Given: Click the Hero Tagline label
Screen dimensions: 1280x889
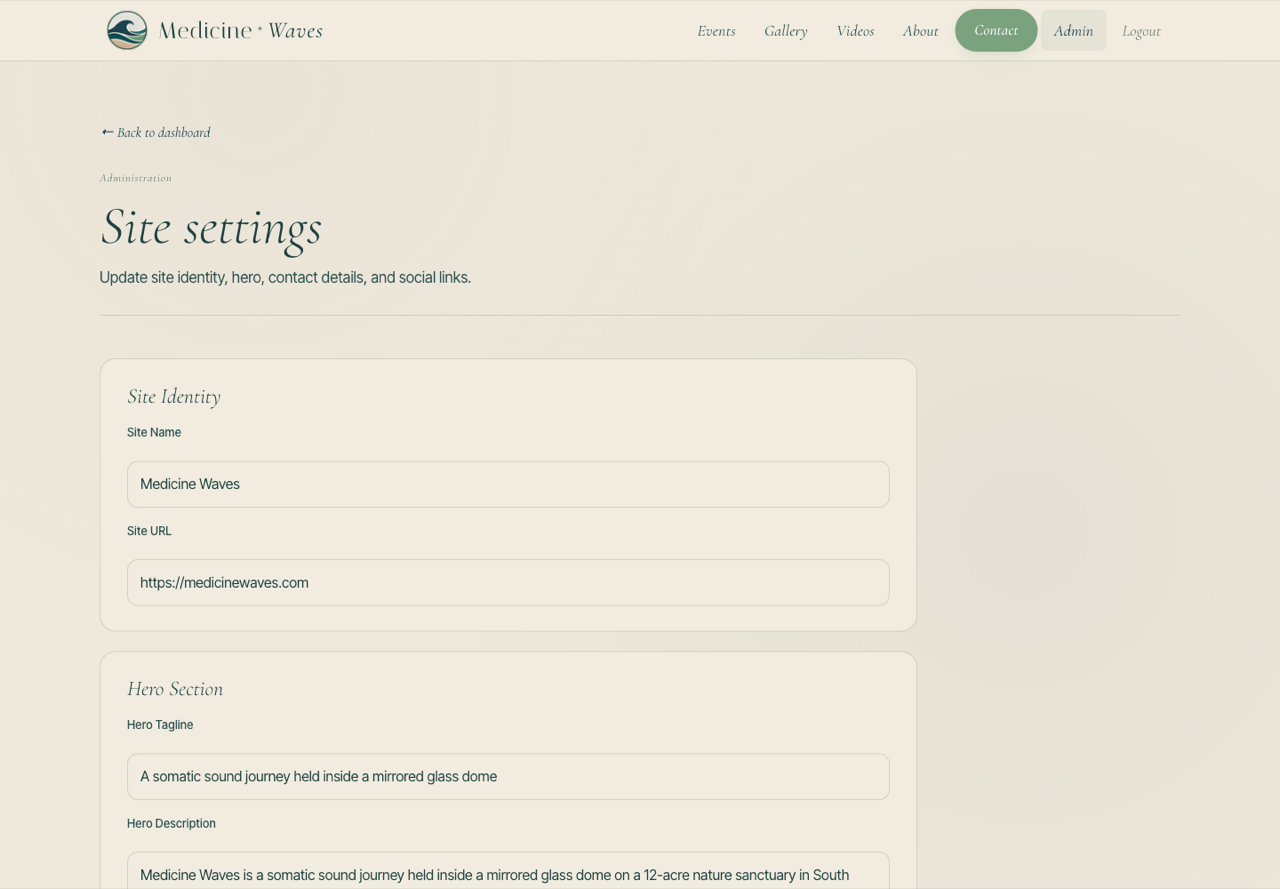Looking at the screenshot, I should tap(160, 725).
